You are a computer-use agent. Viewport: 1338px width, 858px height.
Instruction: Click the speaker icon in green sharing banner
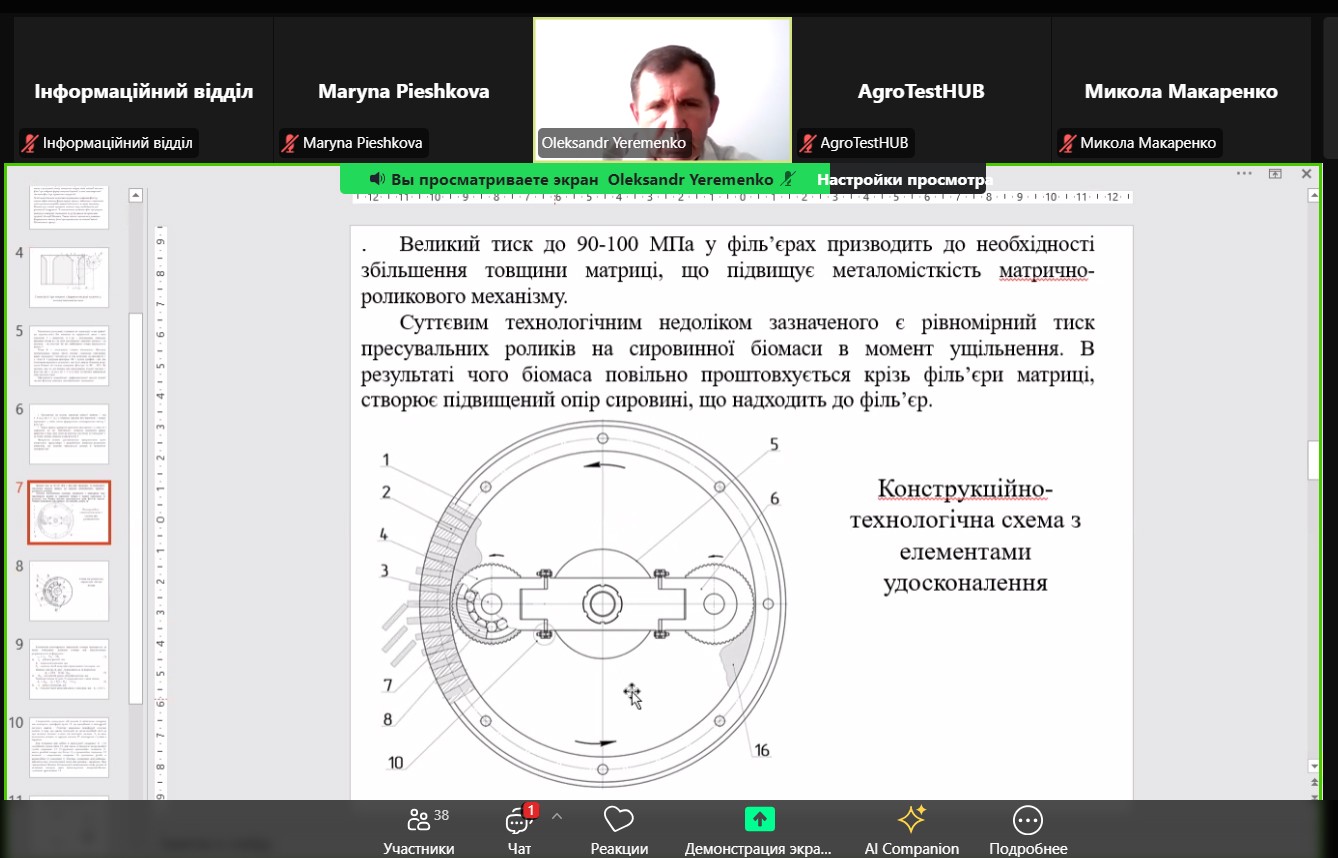pyautogui.click(x=377, y=179)
